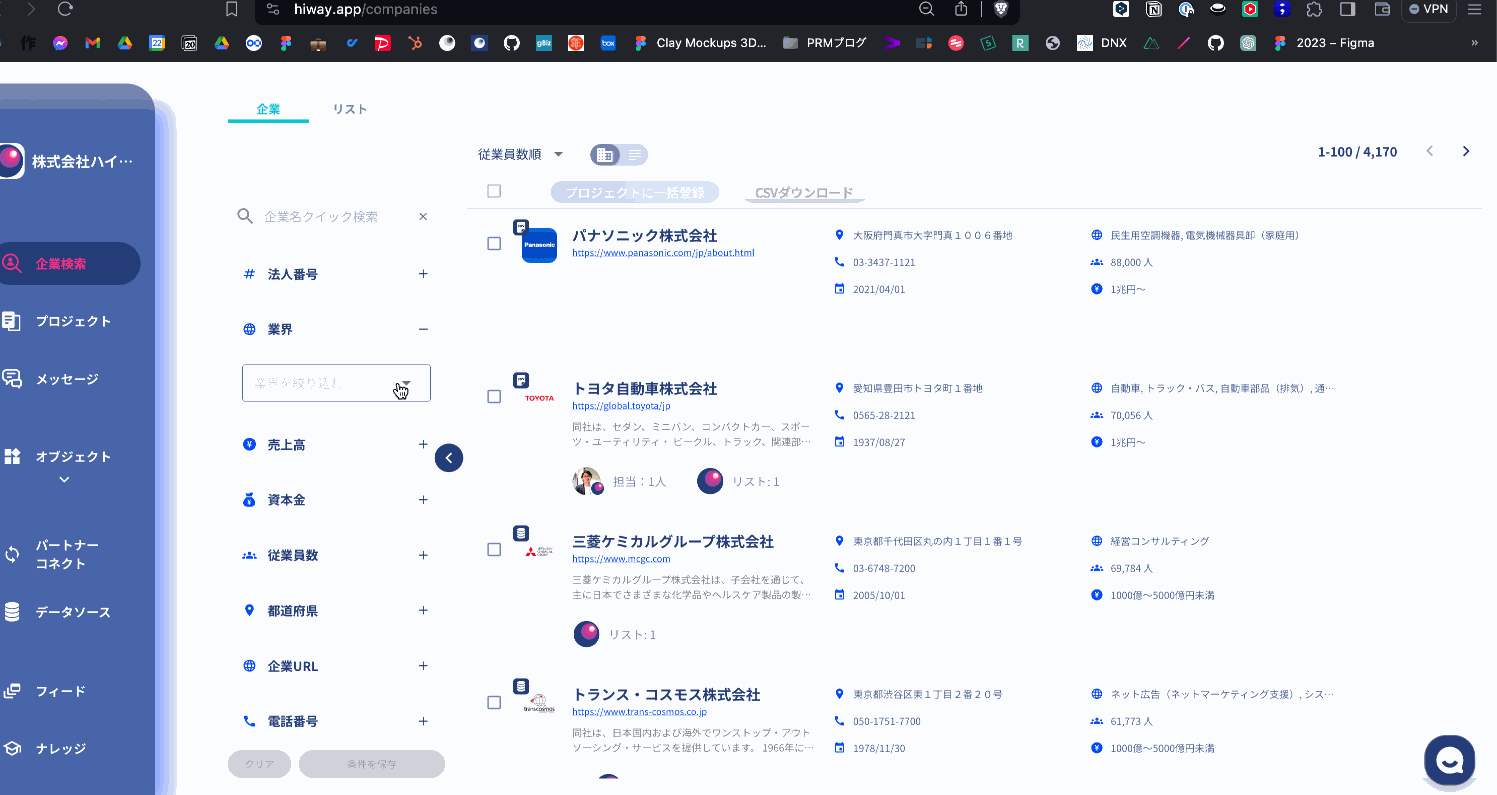Collapse the filter panel with the arrow button

coord(449,458)
